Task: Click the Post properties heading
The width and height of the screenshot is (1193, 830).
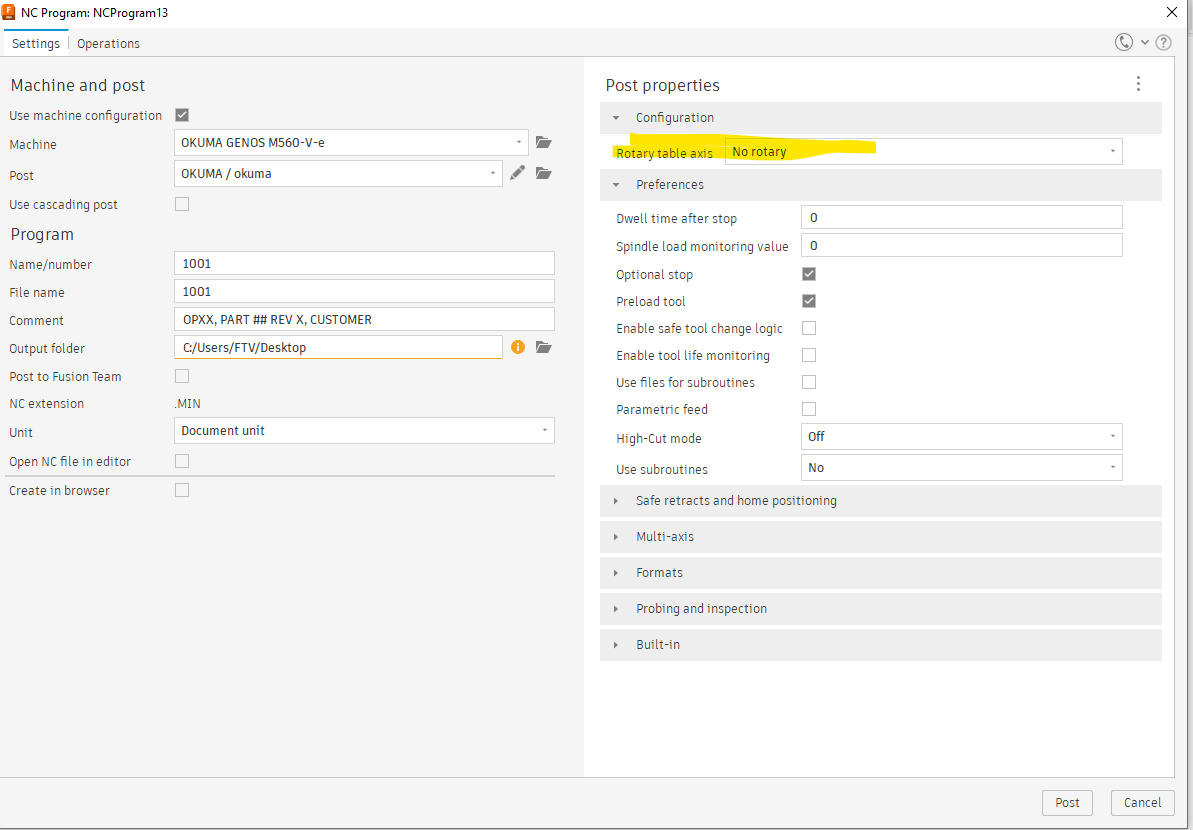Action: pyautogui.click(x=663, y=85)
